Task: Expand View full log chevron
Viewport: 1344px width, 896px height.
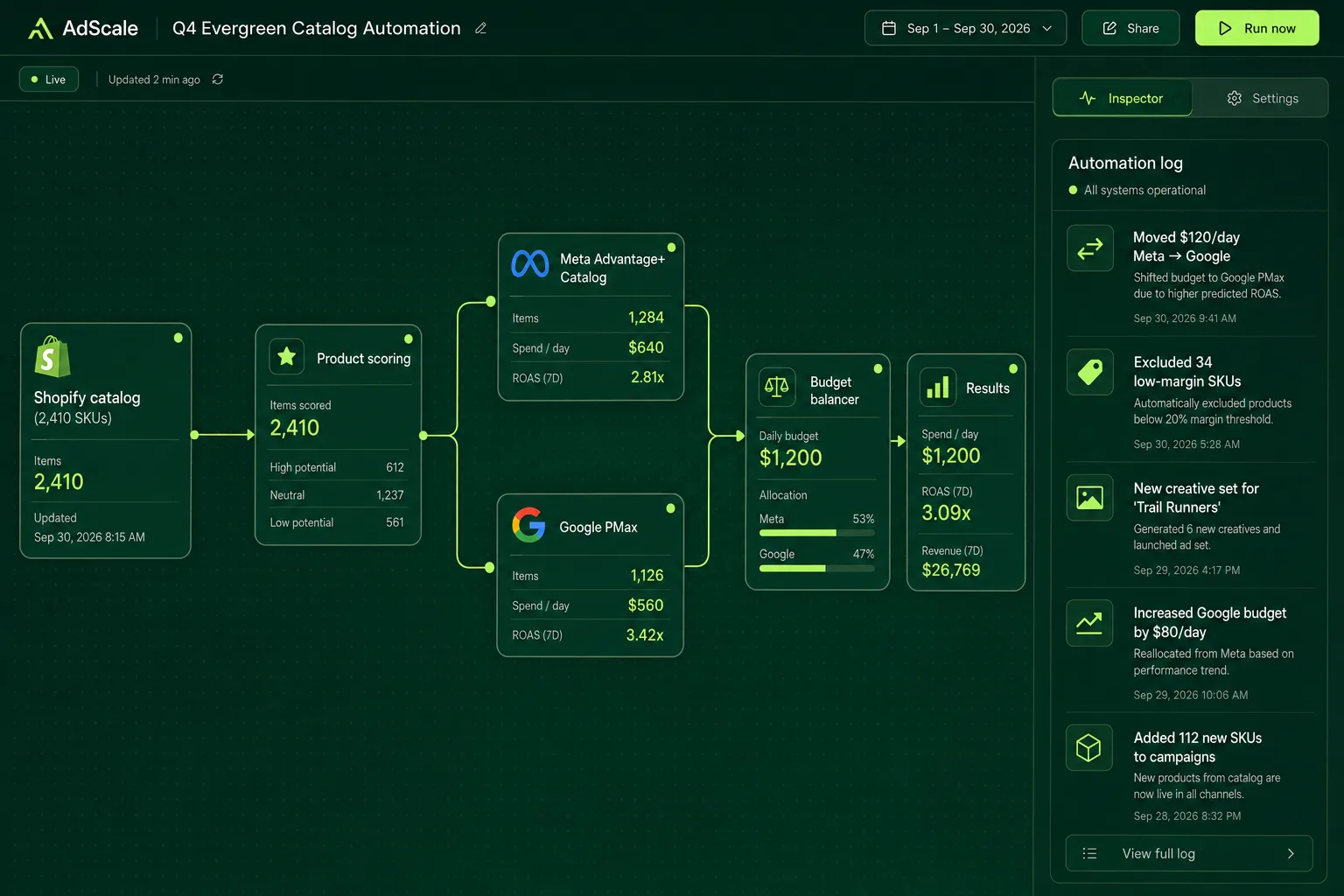Action: tap(1291, 853)
